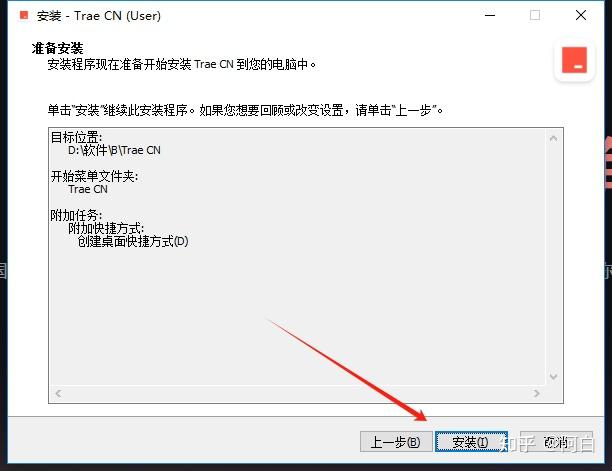Click the 附加快捷方式 line in summary
The width and height of the screenshot is (612, 471).
(106, 228)
